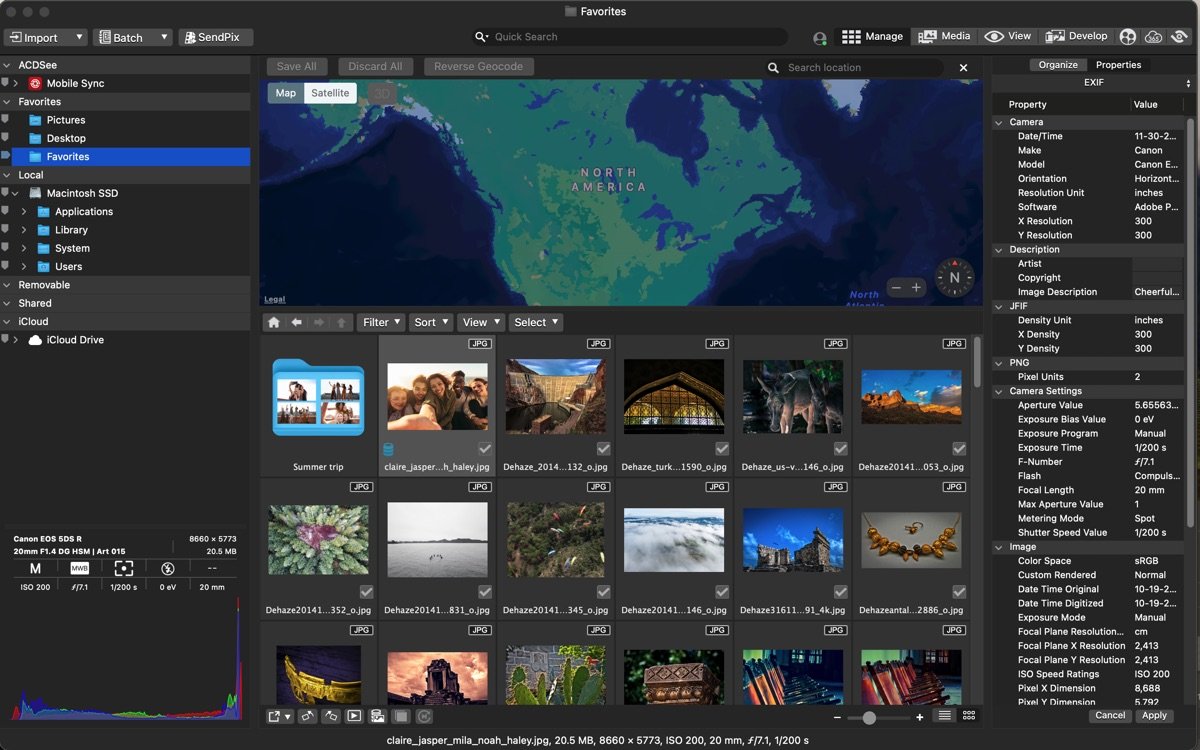
Task: Start a slideshow with the play icon
Action: click(356, 716)
